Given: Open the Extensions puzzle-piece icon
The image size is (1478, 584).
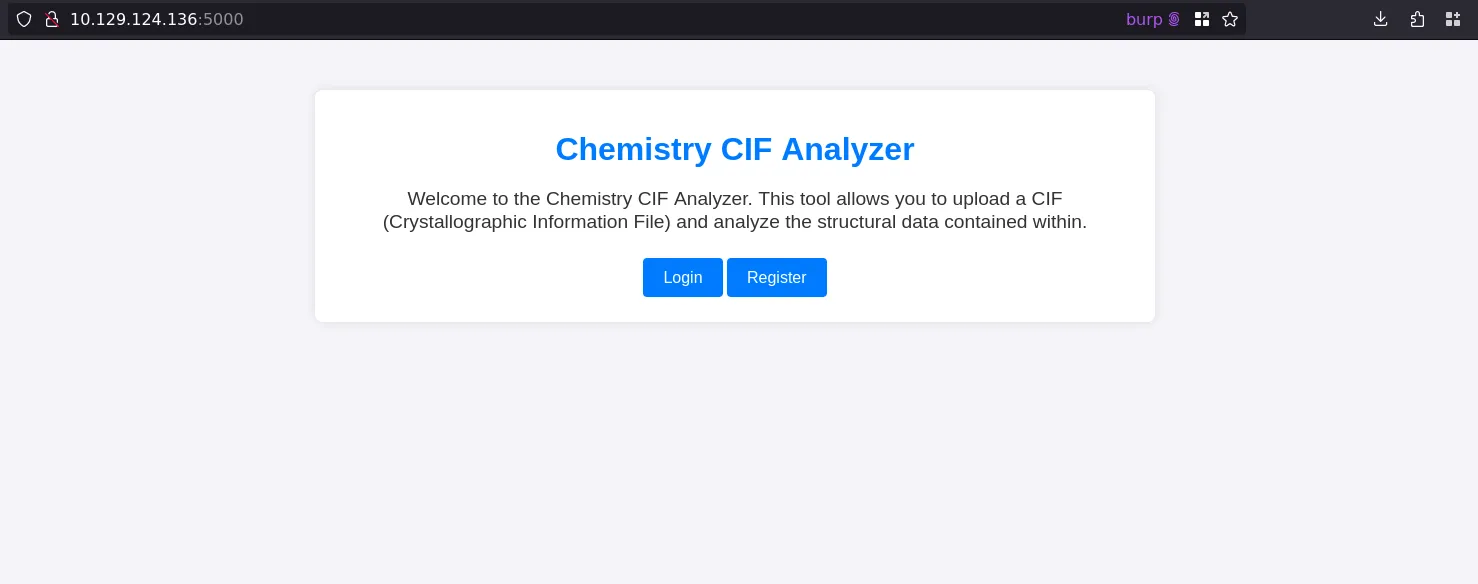Looking at the screenshot, I should pos(1417,19).
